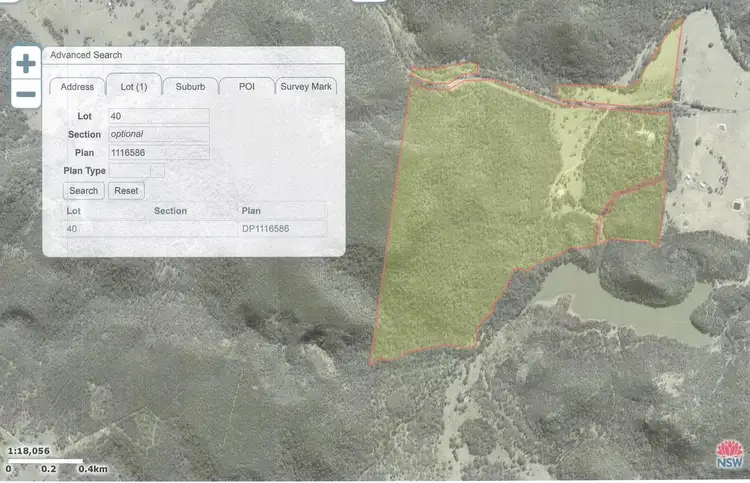Focus the Lot number input field
This screenshot has width=750, height=483.
(158, 117)
